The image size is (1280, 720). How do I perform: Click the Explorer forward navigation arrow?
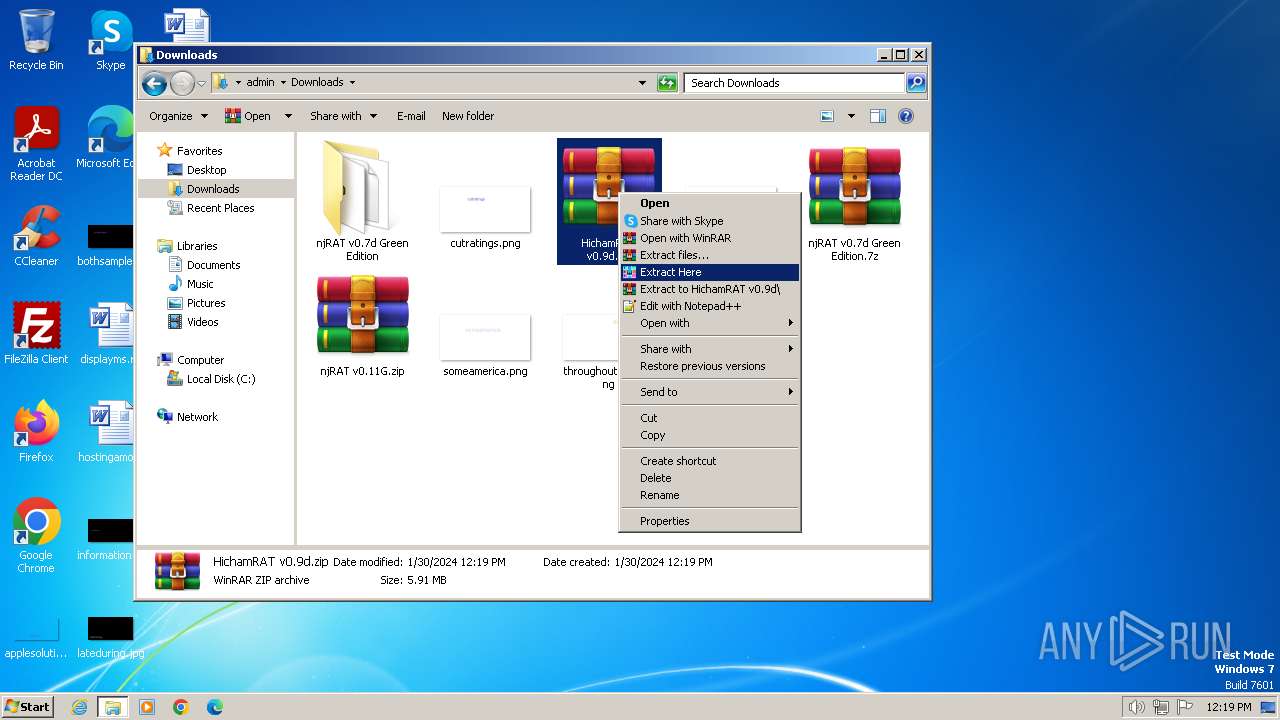pyautogui.click(x=182, y=83)
